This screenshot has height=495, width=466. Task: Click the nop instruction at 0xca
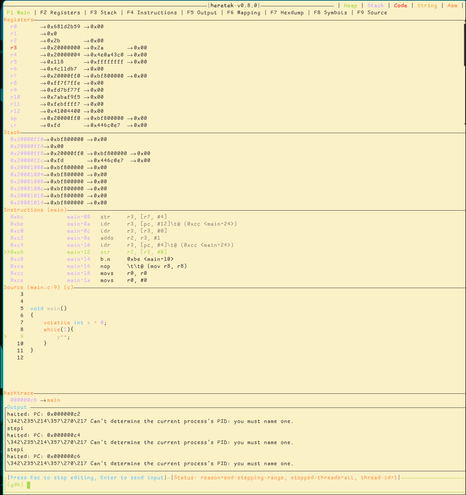[x=143, y=266]
